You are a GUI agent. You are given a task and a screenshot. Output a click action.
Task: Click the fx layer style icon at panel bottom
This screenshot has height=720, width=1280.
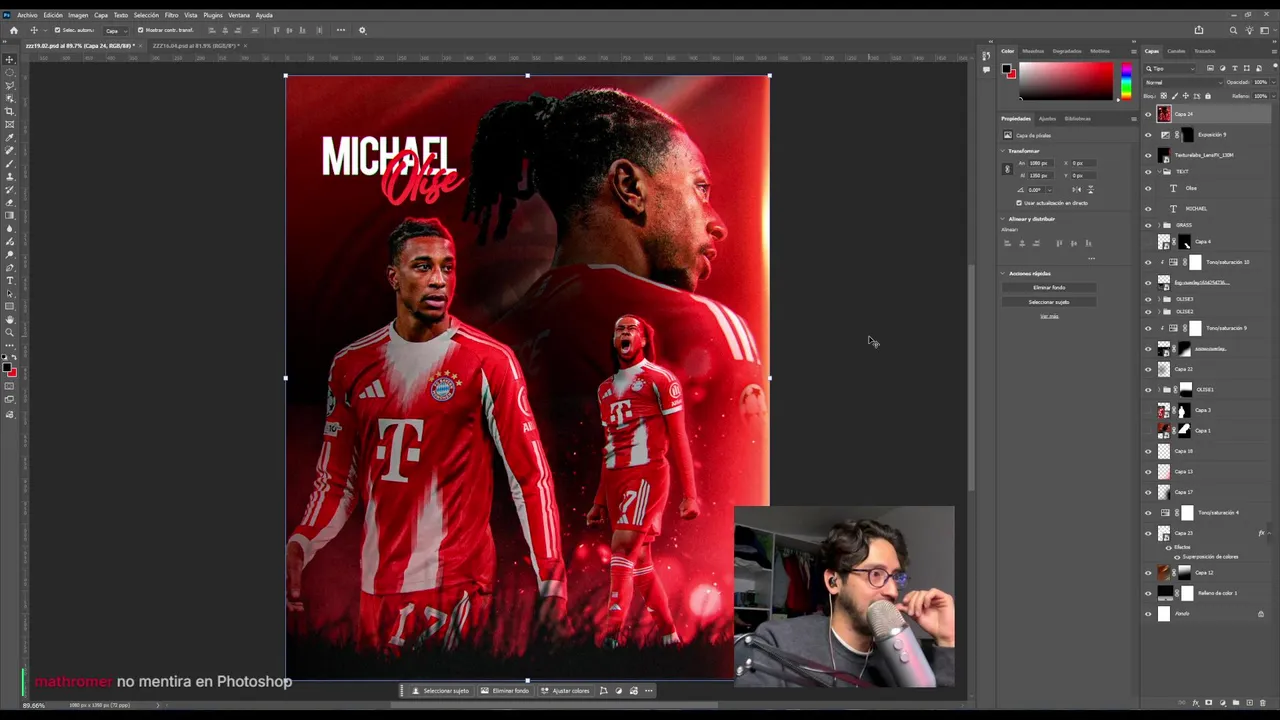pyautogui.click(x=1195, y=703)
